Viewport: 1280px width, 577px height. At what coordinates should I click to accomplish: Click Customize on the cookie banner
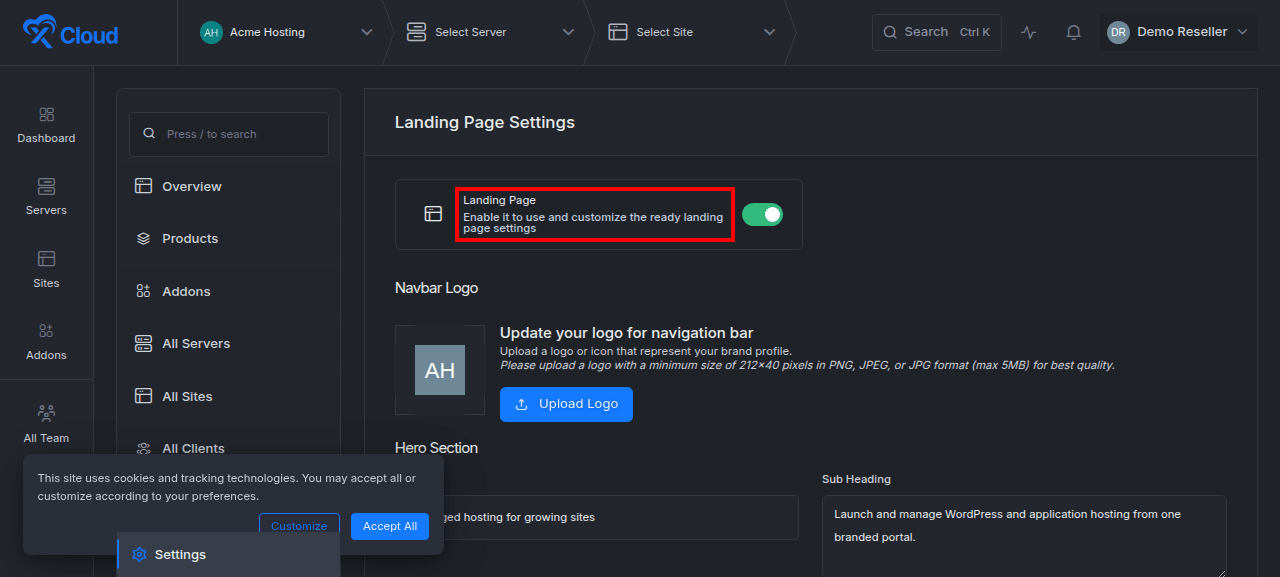(299, 526)
